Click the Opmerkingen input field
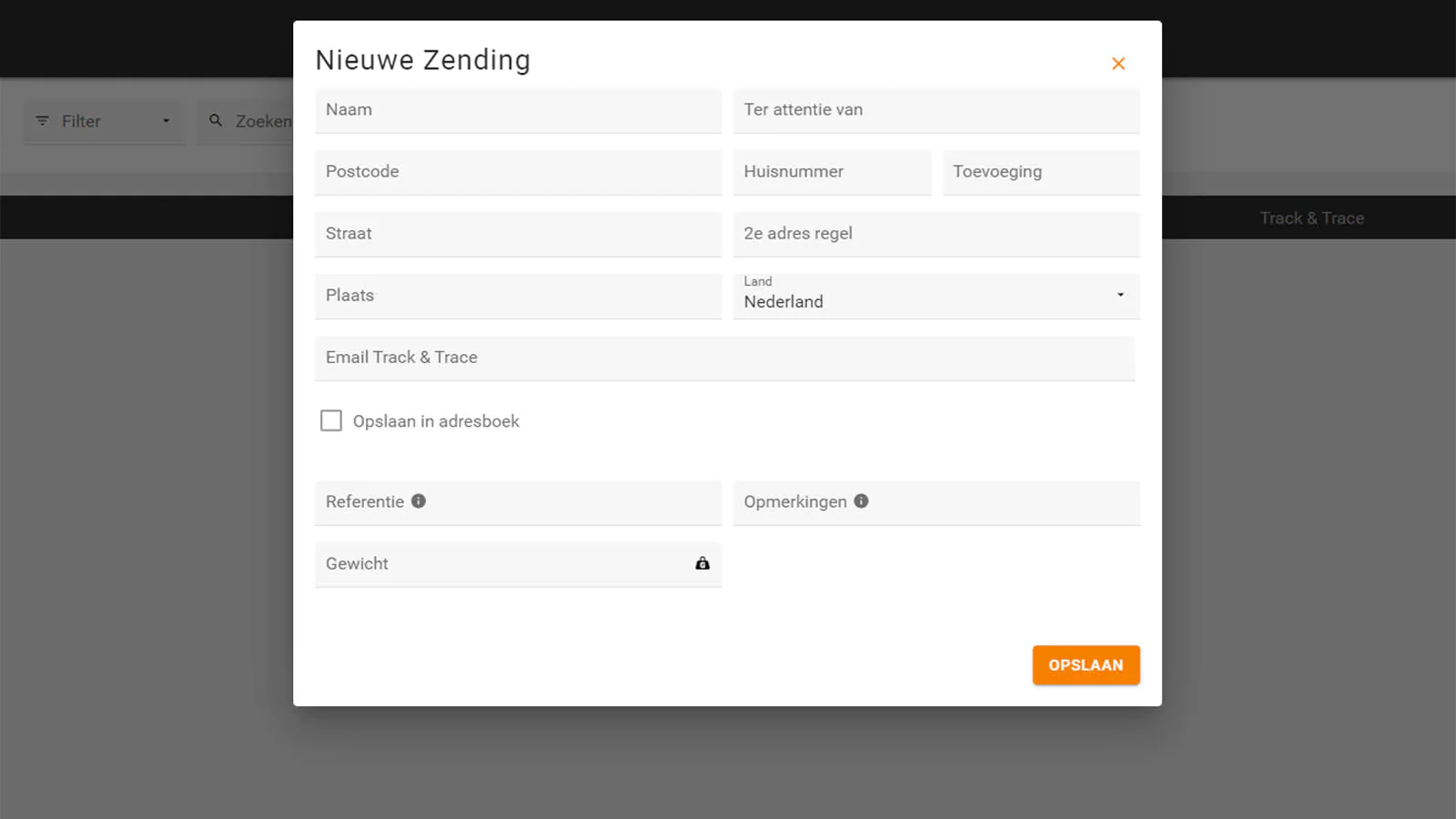 coord(936,503)
